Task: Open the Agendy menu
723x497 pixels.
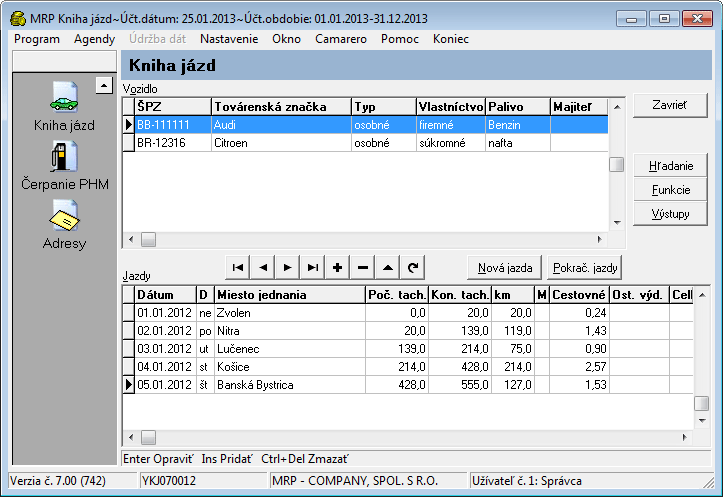Action: tap(94, 38)
